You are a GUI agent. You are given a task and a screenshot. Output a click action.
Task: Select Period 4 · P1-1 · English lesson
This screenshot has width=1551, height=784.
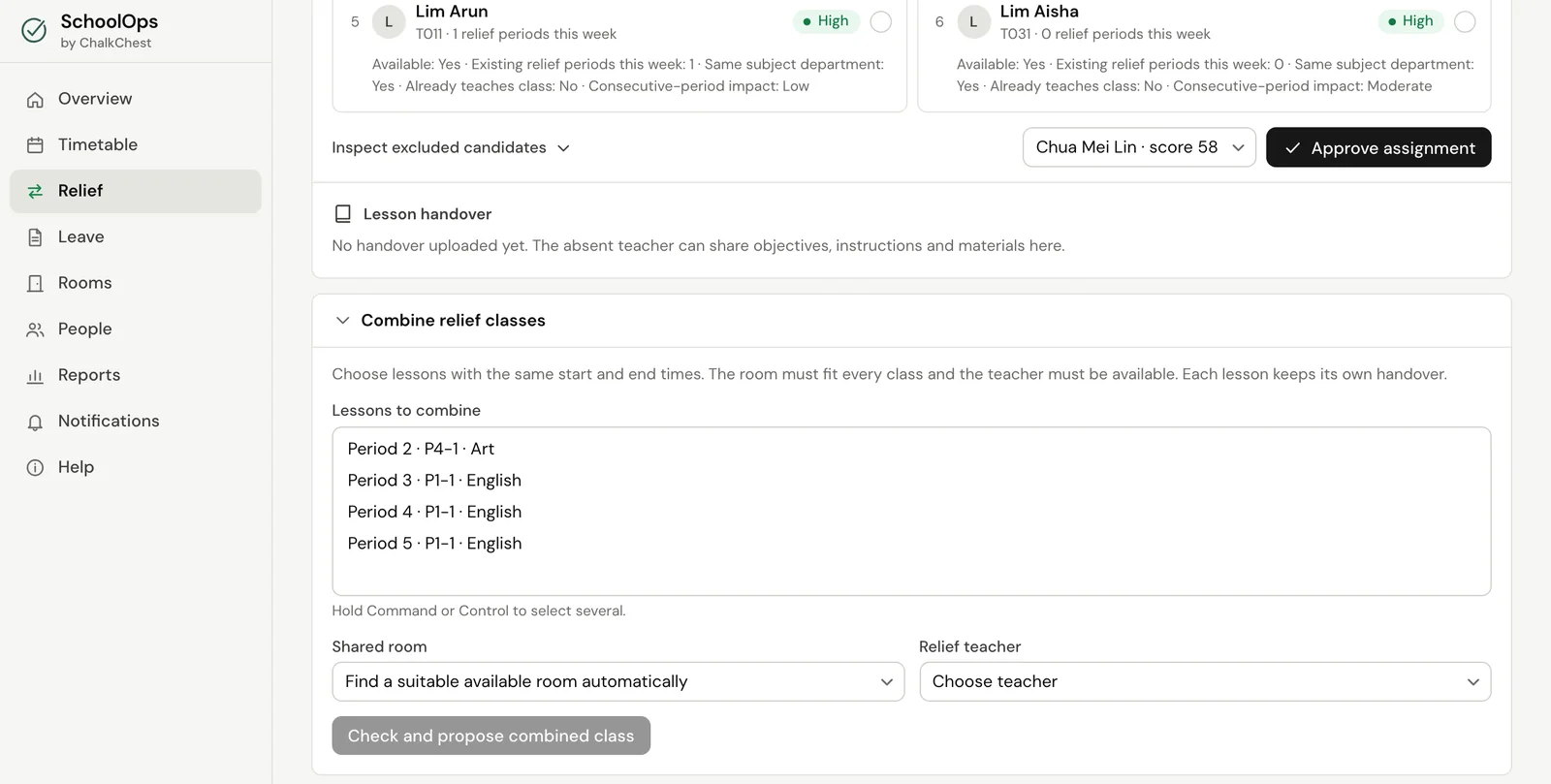point(911,512)
